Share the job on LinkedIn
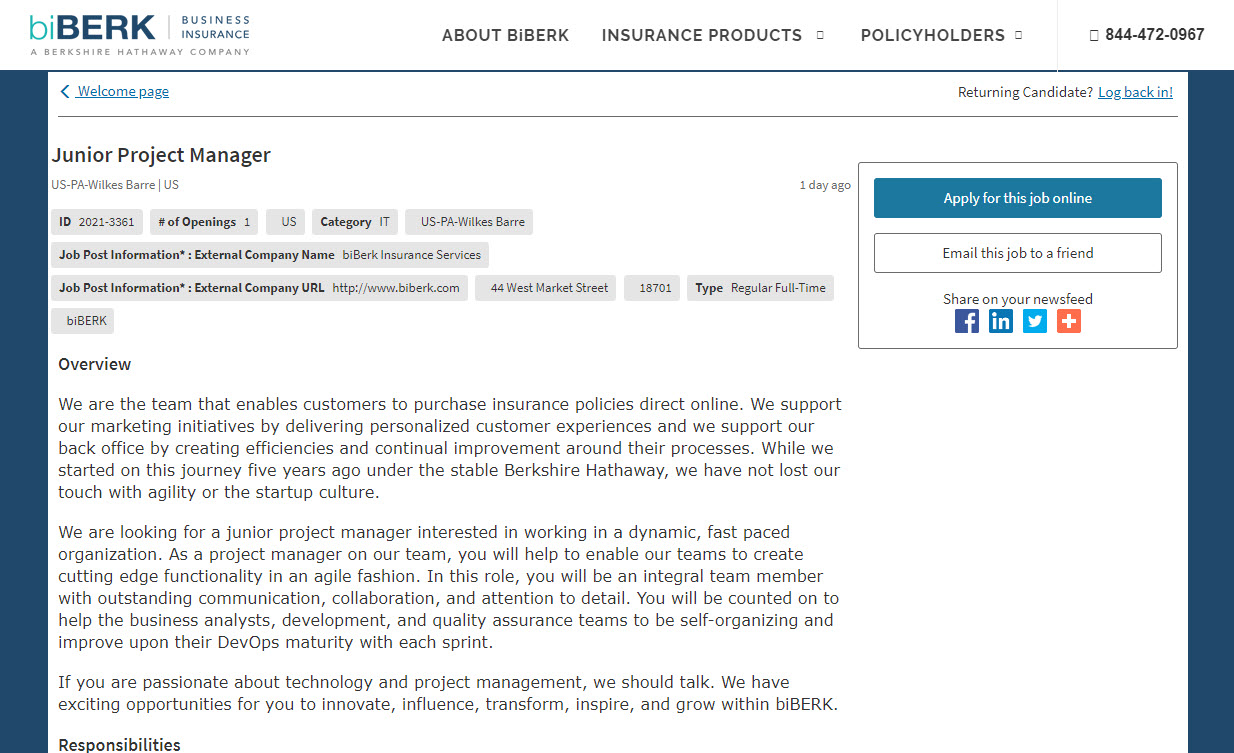 (1001, 321)
